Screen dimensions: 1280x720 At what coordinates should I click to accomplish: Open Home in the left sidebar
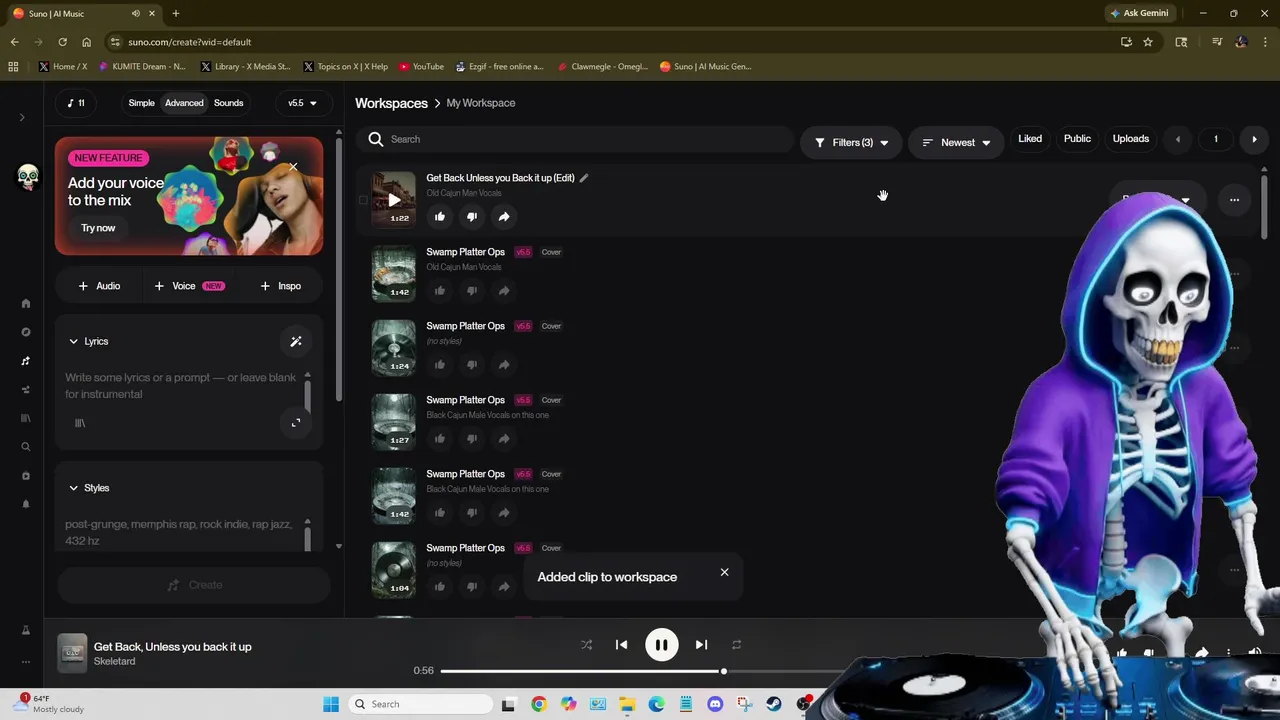pyautogui.click(x=26, y=303)
